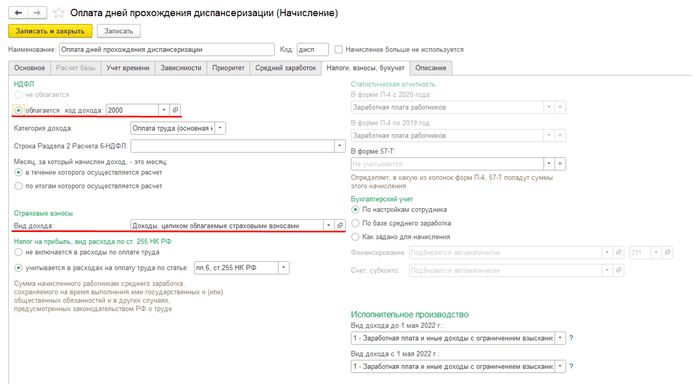The width and height of the screenshot is (694, 386).
Task: Click the Записать button
Action: pyautogui.click(x=119, y=31)
